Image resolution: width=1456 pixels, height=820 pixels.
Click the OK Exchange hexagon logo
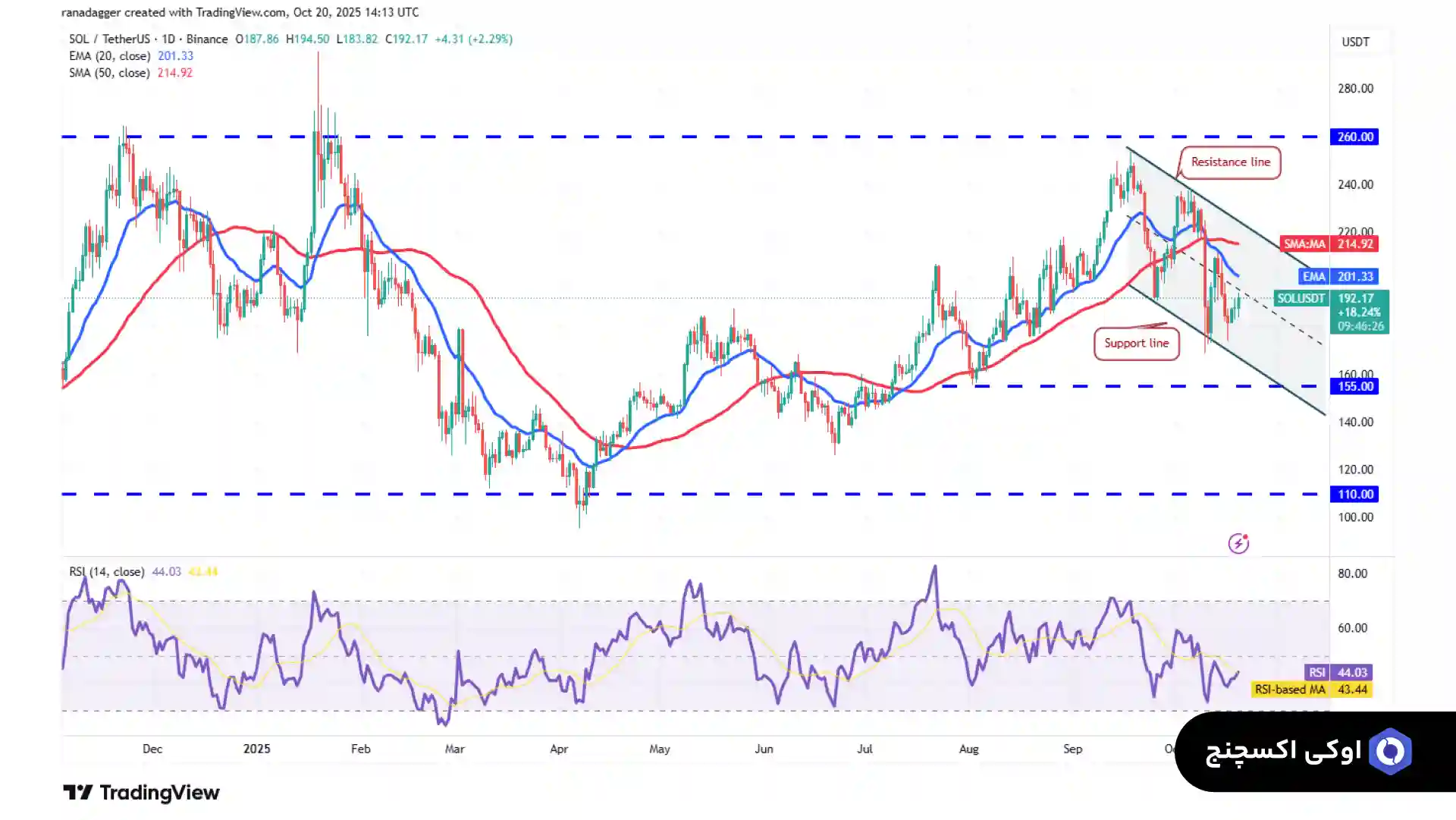point(1390,752)
